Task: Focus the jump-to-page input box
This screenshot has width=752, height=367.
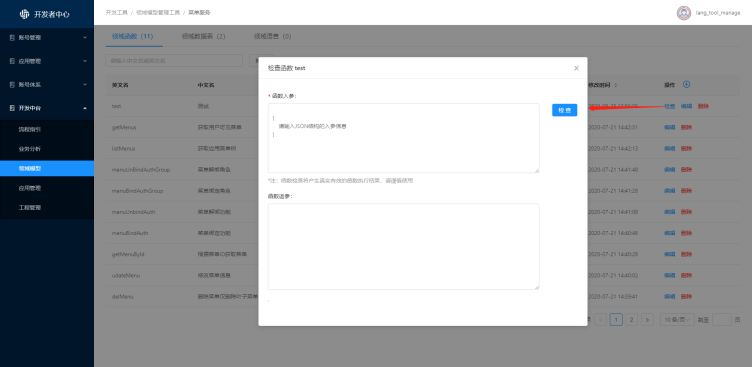Action: (722, 320)
